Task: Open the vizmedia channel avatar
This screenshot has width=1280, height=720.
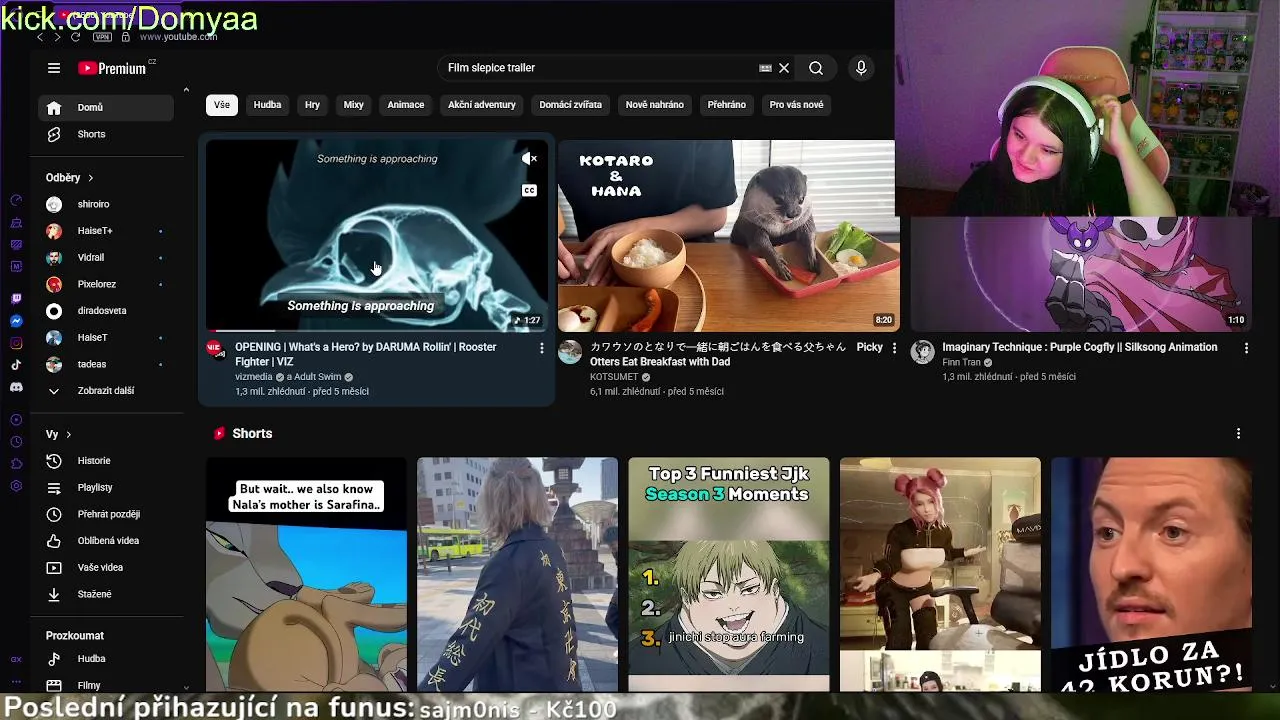Action: (x=216, y=349)
